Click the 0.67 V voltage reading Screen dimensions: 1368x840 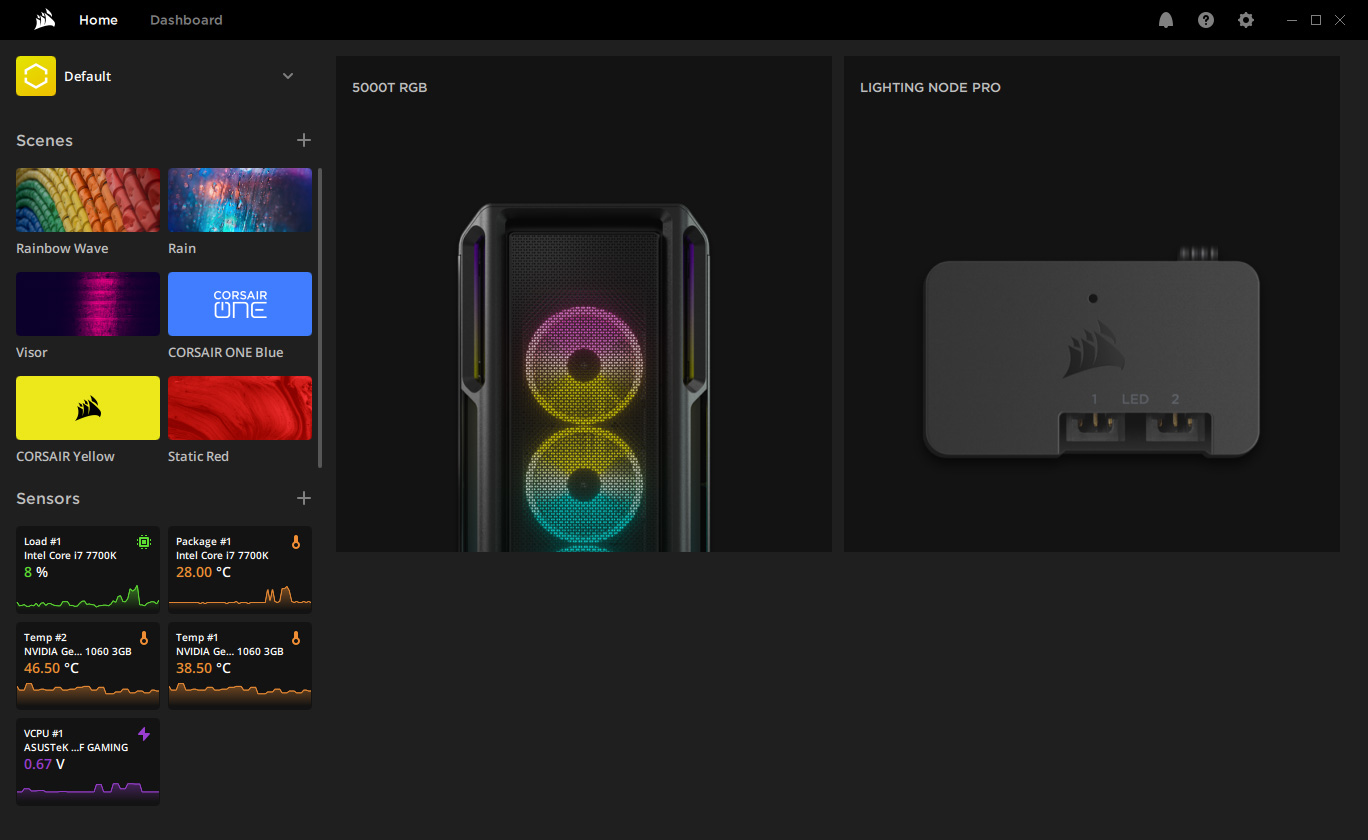45,765
